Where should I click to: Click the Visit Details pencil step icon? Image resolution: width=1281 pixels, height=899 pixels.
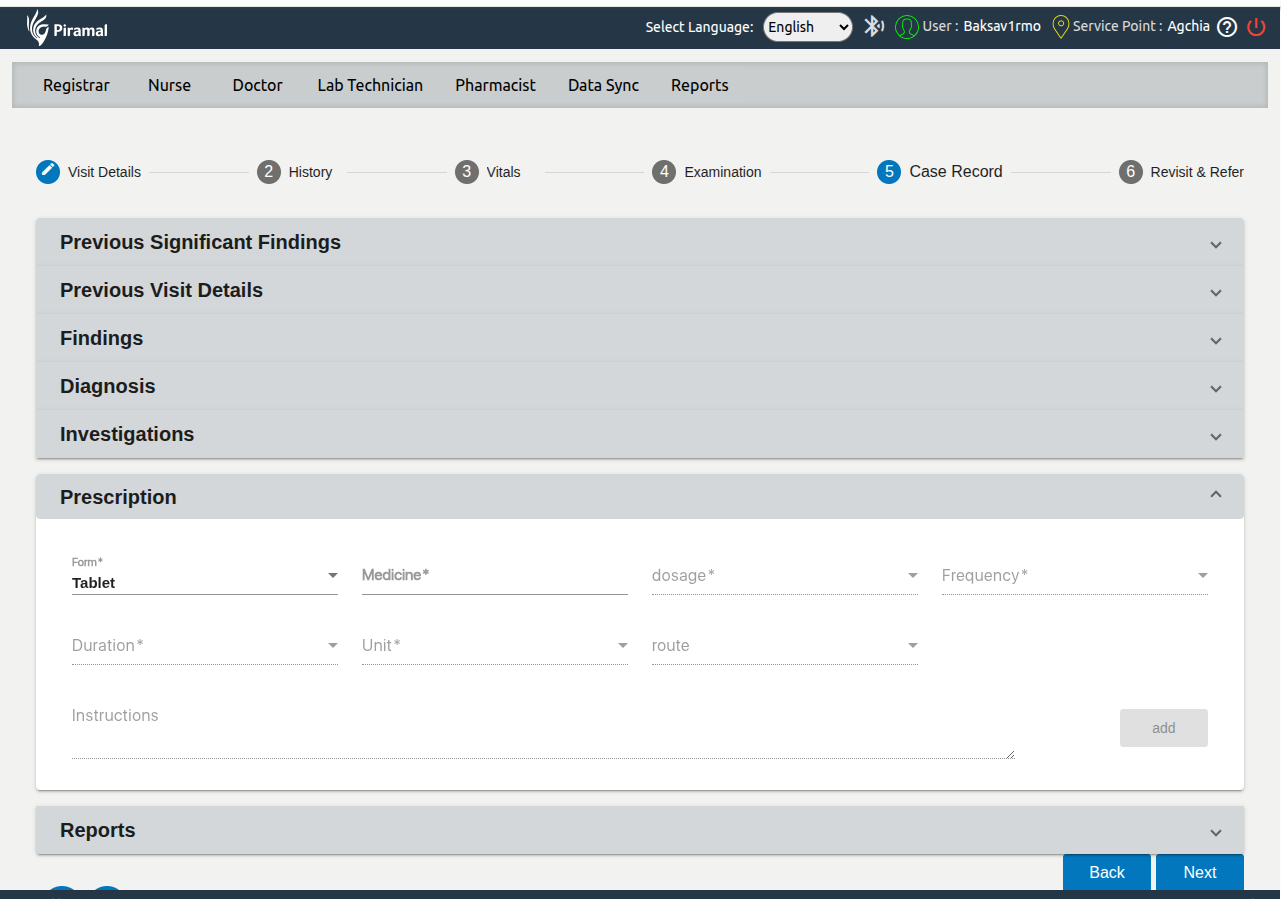click(48, 172)
